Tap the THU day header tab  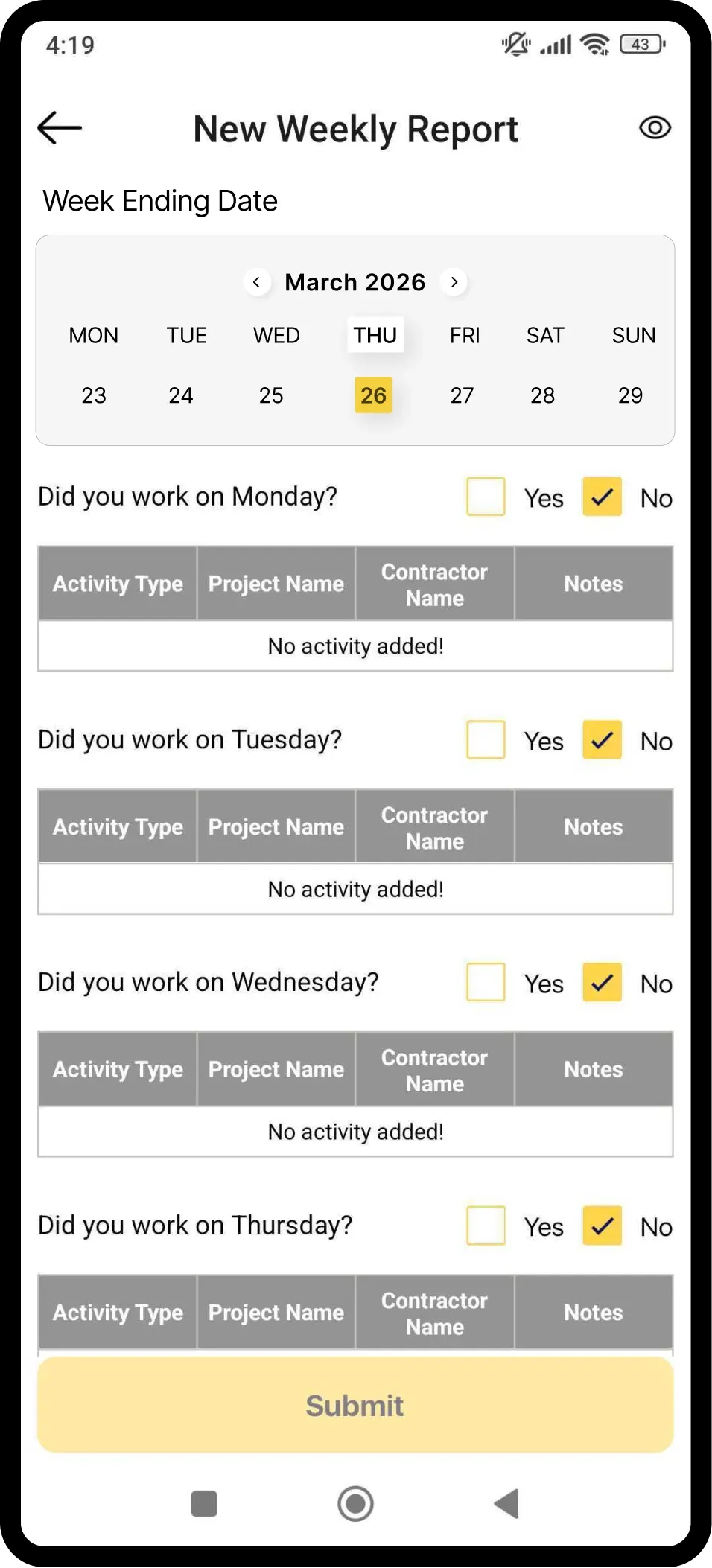(375, 335)
